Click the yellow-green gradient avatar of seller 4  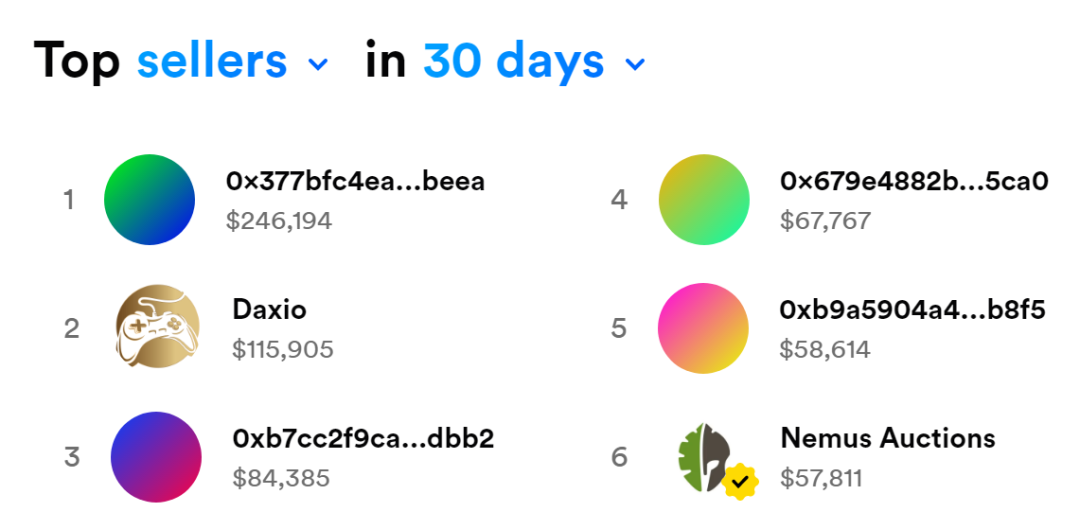click(x=704, y=199)
